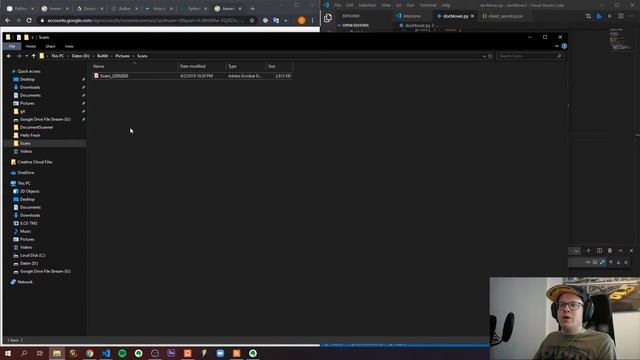Open Network in navigation pane
The height and width of the screenshot is (360, 640).
(x=24, y=282)
